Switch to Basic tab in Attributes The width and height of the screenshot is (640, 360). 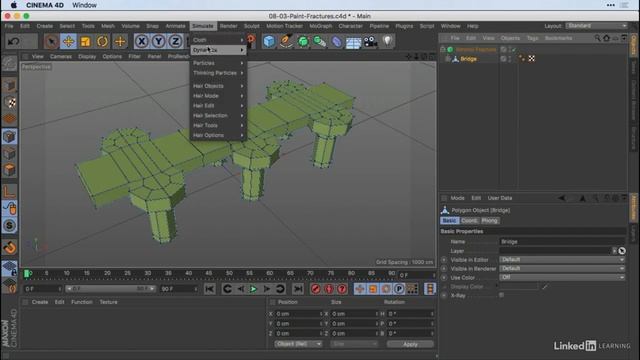449,221
